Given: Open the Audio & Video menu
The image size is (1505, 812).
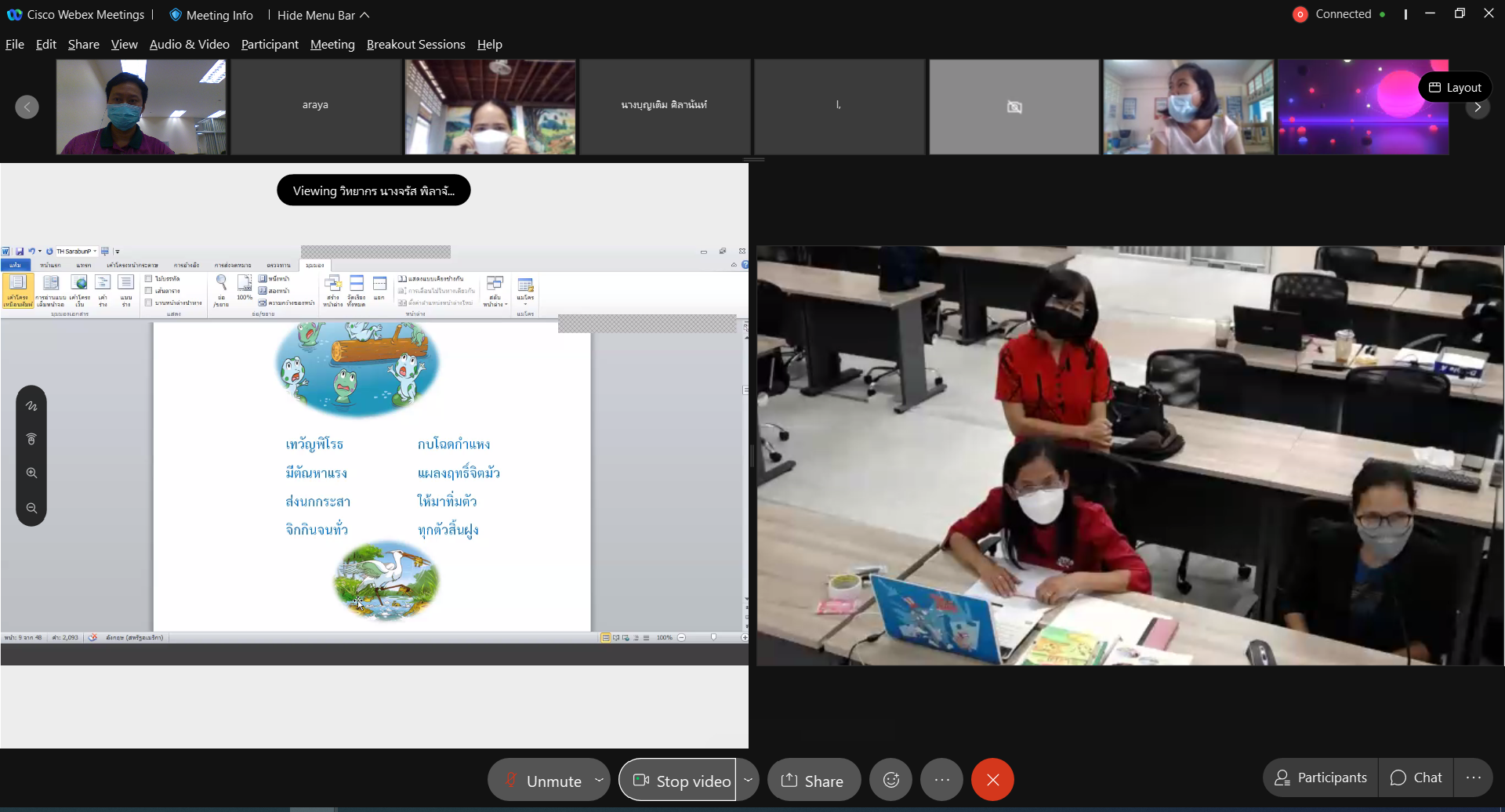Looking at the screenshot, I should point(189,45).
